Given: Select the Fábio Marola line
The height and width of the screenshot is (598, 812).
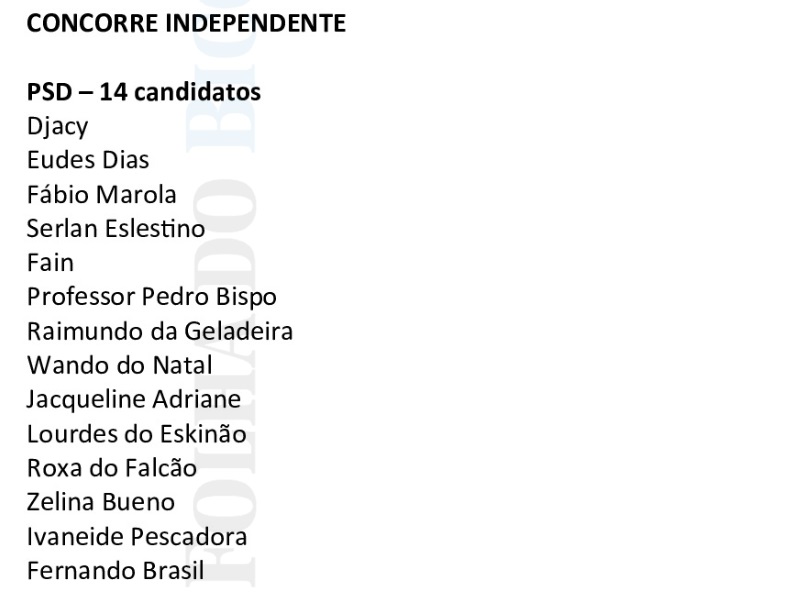Looking at the screenshot, I should tap(101, 194).
